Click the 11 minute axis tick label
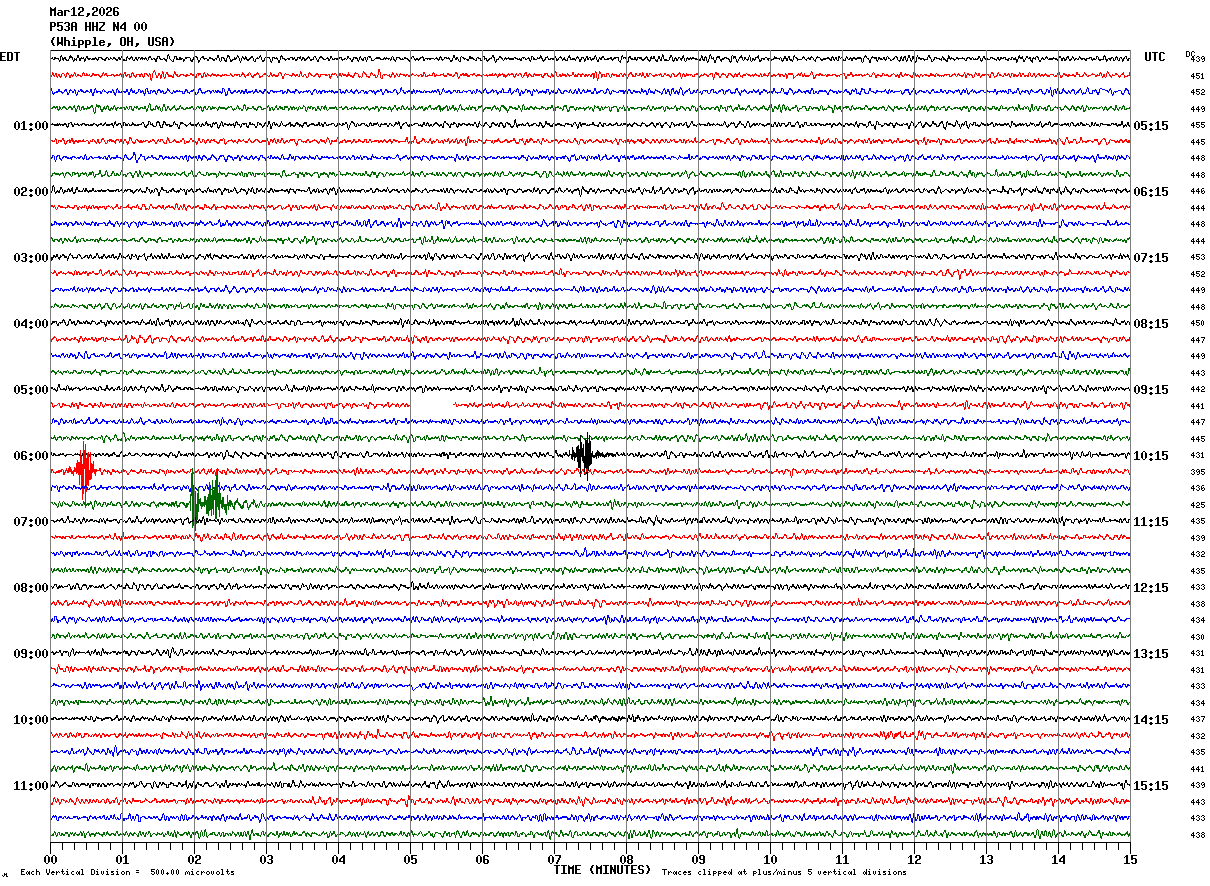1210x886 pixels. coord(842,859)
